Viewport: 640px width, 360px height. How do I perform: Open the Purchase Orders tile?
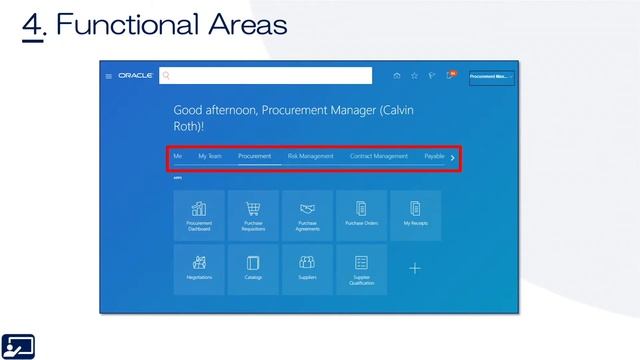[362, 216]
